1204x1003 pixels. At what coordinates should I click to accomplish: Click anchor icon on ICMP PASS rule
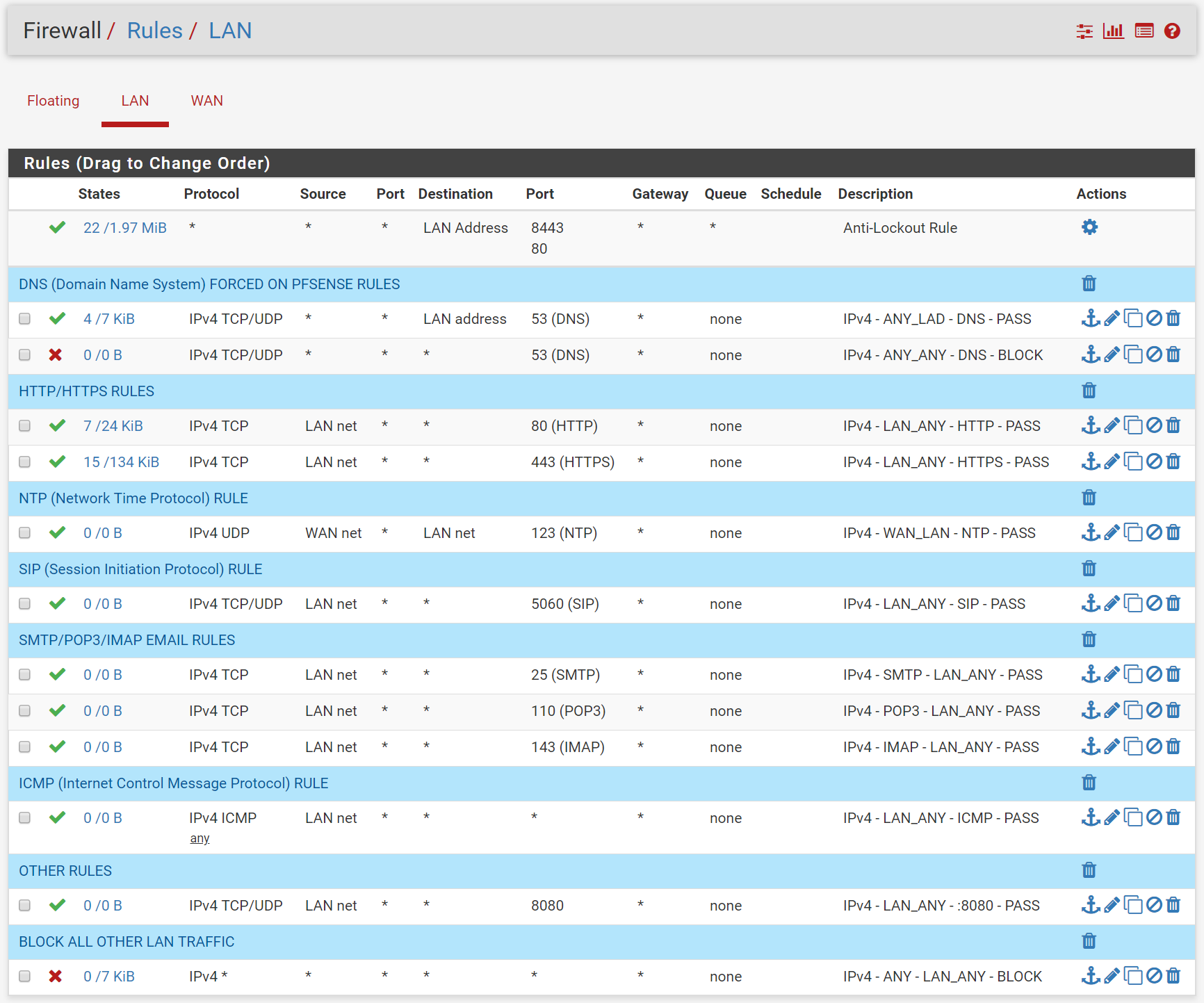(1090, 817)
